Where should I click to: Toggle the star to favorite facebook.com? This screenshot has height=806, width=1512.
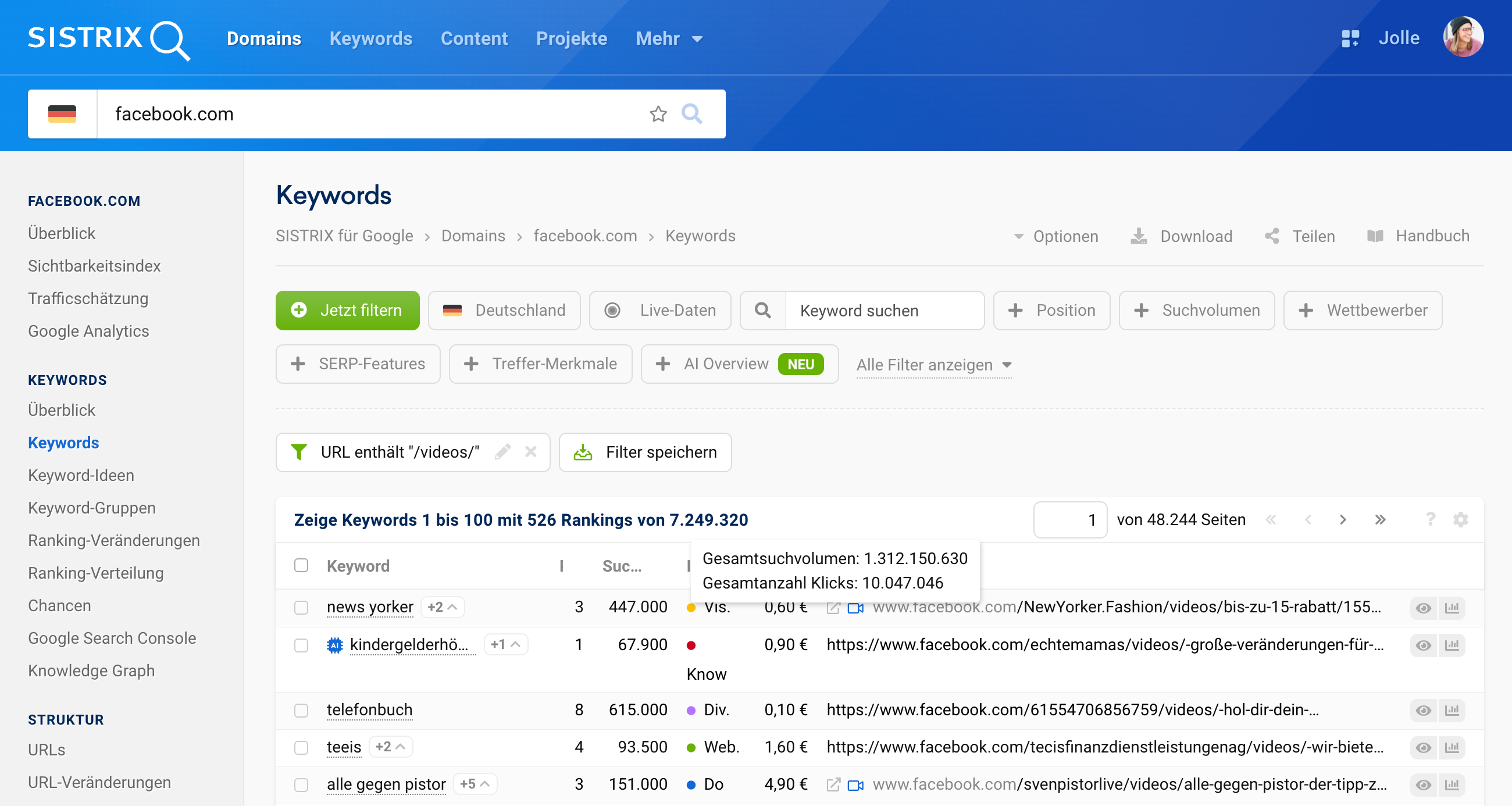[658, 114]
